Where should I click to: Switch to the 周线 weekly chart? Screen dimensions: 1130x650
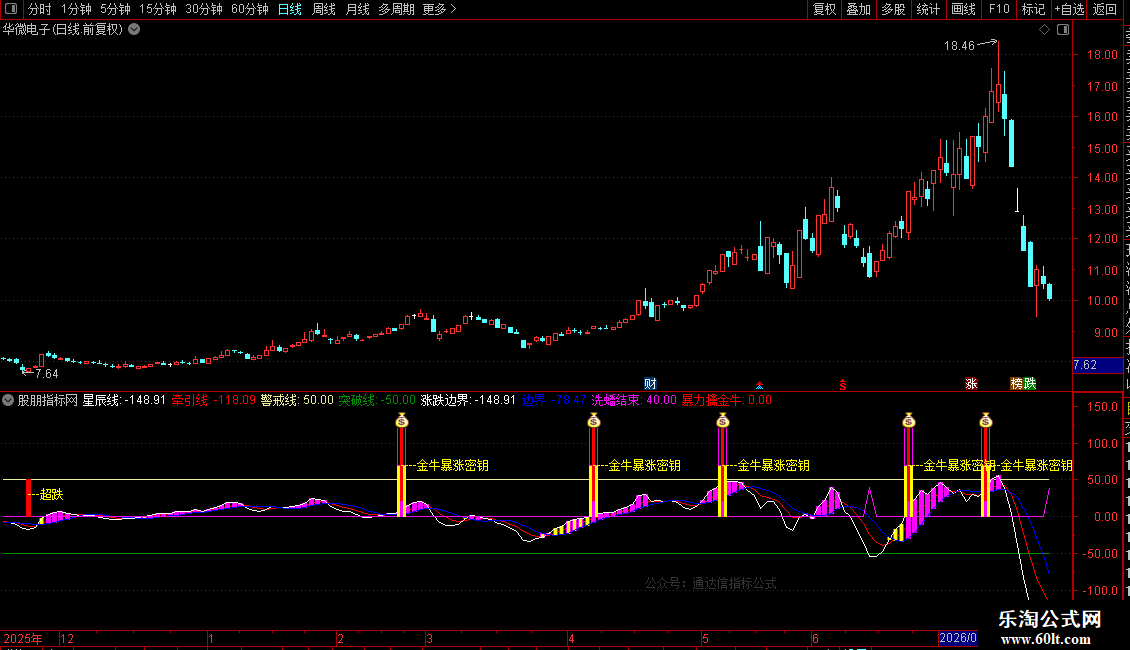click(324, 9)
